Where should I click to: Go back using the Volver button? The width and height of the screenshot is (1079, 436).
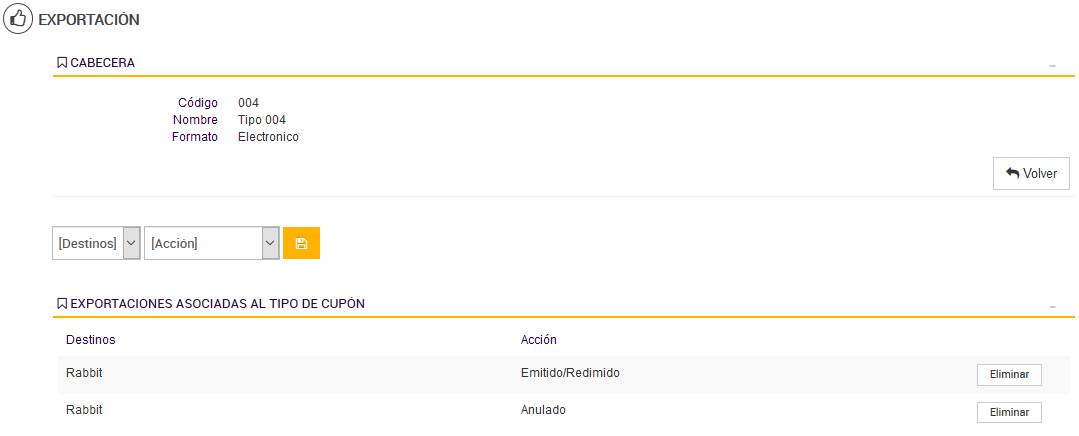pyautogui.click(x=1031, y=173)
